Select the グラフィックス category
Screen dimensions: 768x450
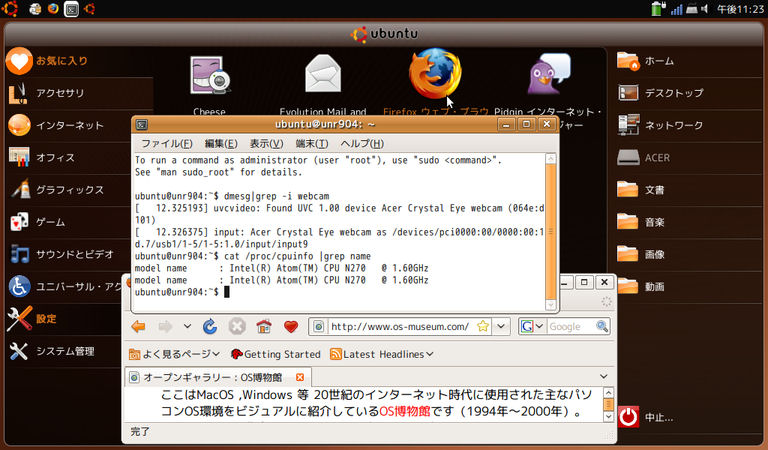pos(69,190)
